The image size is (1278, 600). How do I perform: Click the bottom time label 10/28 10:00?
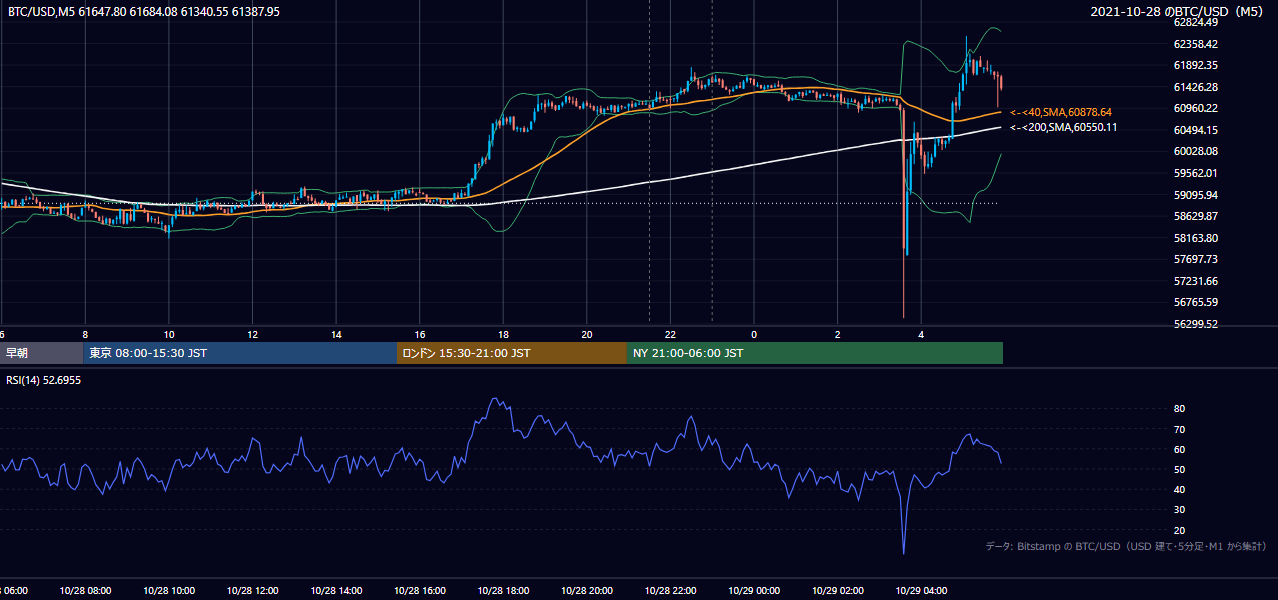click(x=169, y=591)
